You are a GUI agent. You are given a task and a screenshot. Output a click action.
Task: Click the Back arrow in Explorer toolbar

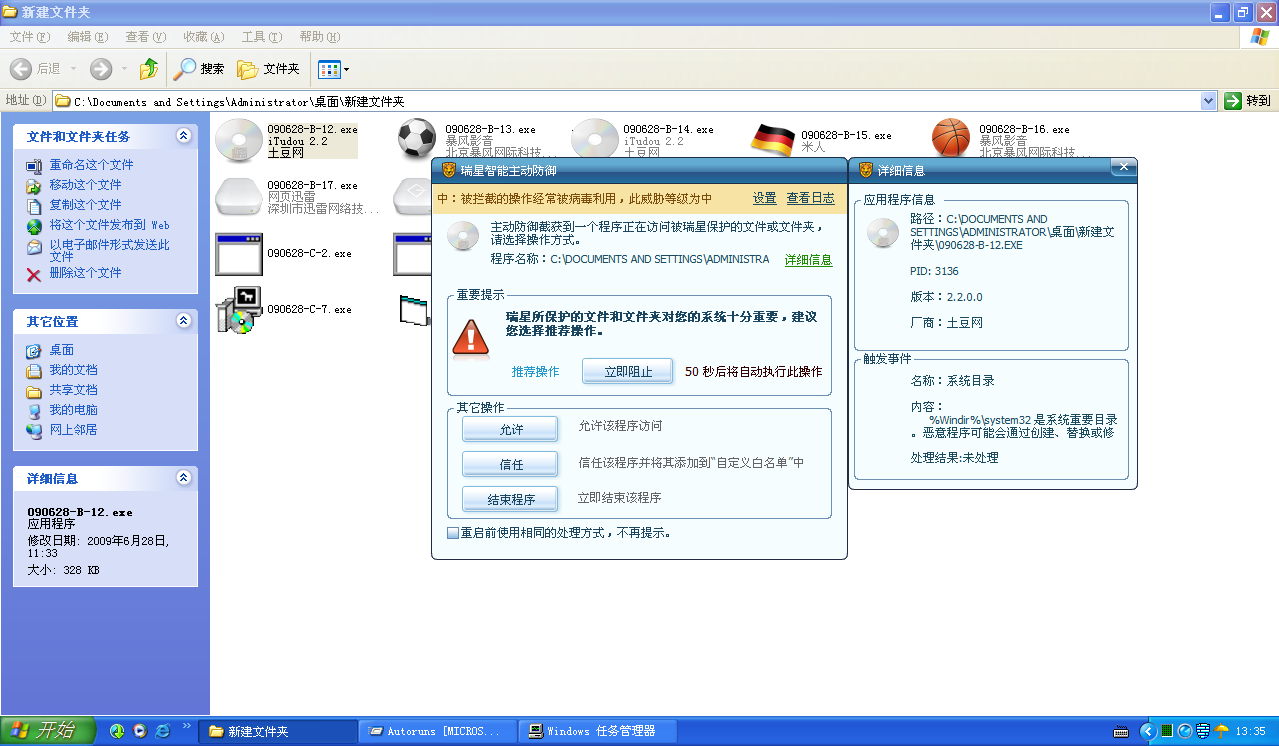pyautogui.click(x=22, y=69)
